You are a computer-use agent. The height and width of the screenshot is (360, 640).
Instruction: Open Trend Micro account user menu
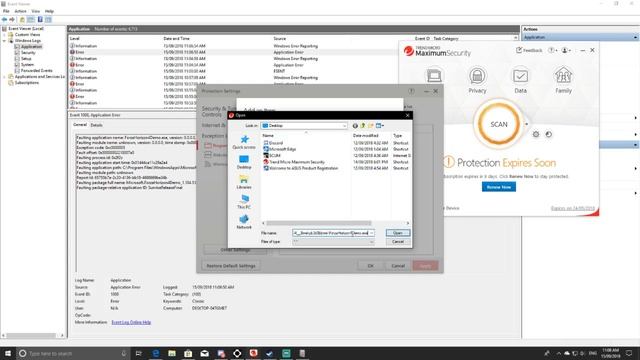(x=566, y=50)
